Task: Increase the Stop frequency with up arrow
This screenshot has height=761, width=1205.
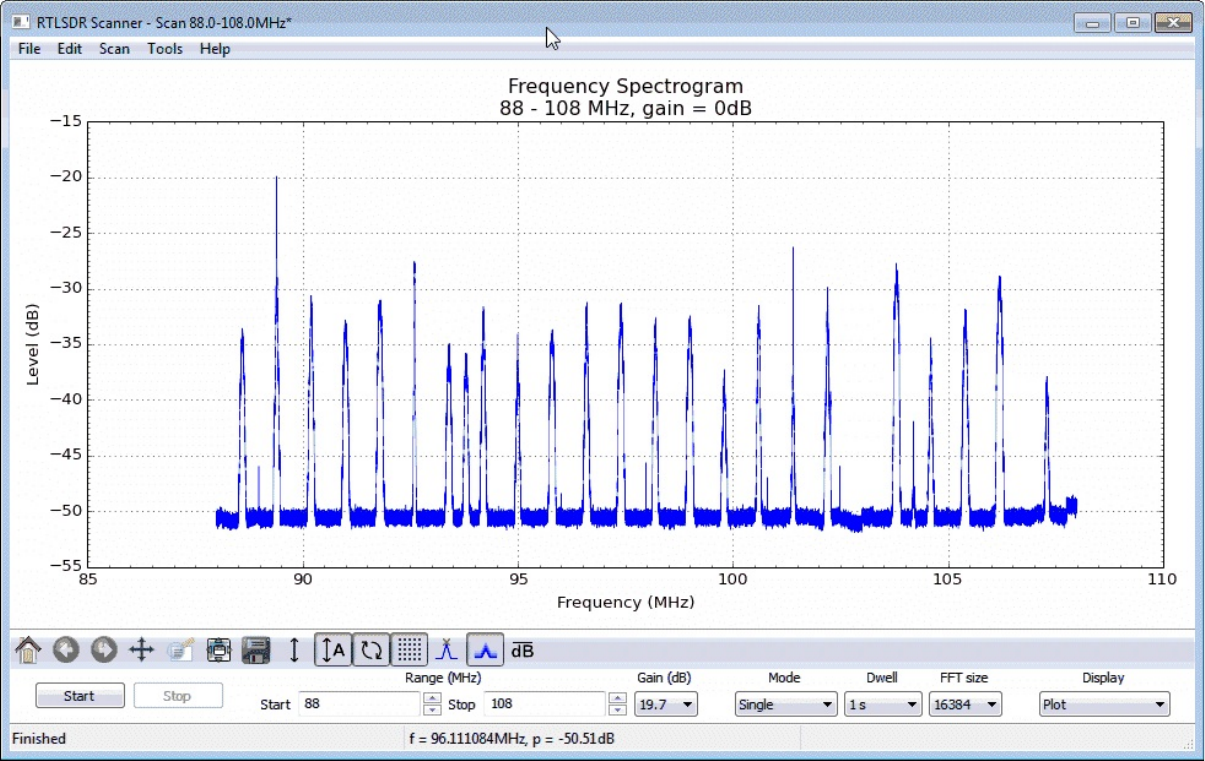Action: [618, 698]
